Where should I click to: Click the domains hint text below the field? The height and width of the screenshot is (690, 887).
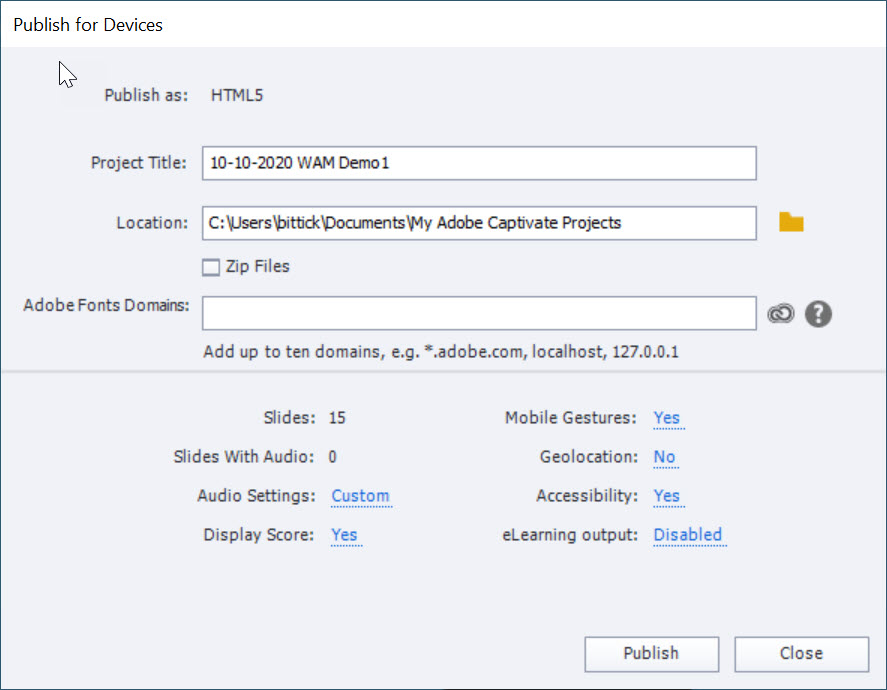tap(442, 352)
